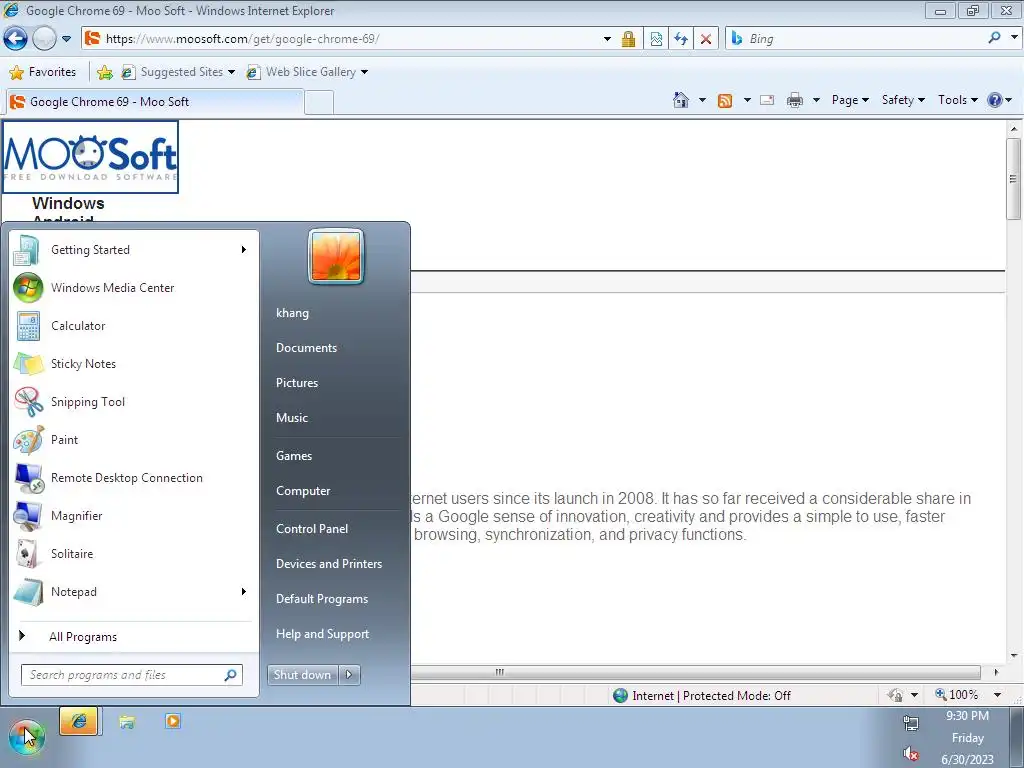1024x768 pixels.
Task: Click the Windows Start orb
Action: (26, 736)
